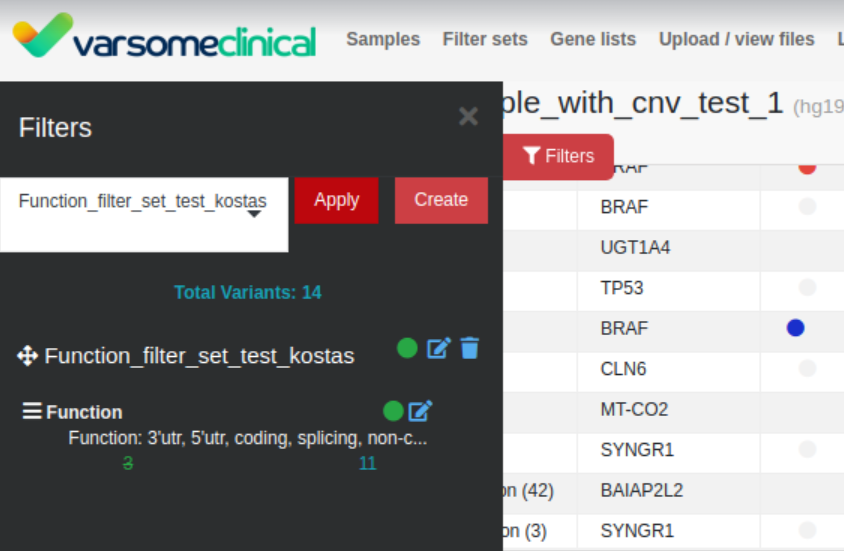Open the Samples menu

click(383, 39)
